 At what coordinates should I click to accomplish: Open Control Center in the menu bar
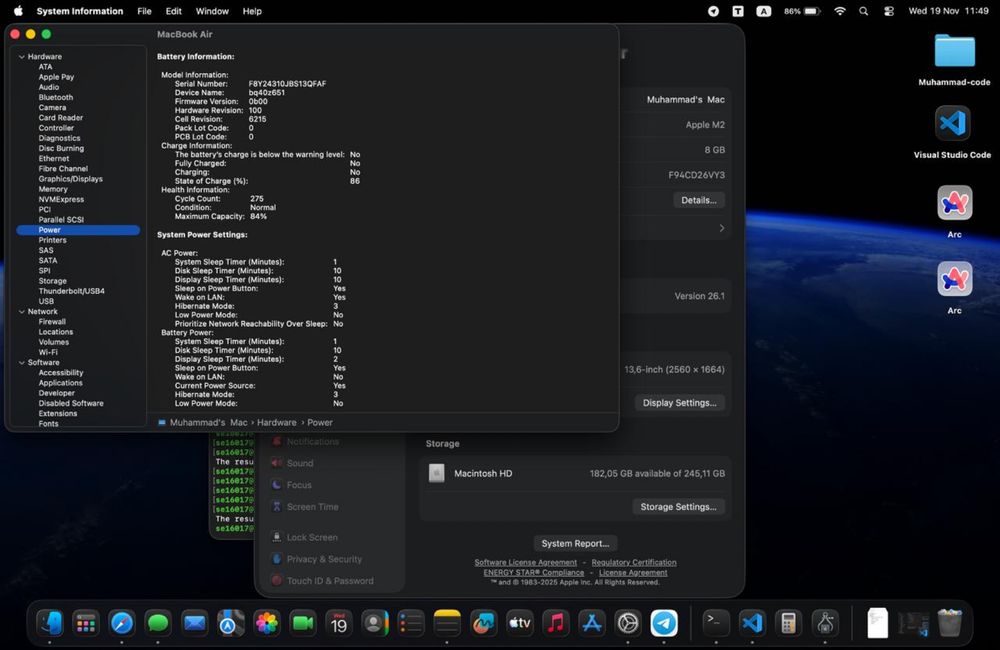click(888, 11)
